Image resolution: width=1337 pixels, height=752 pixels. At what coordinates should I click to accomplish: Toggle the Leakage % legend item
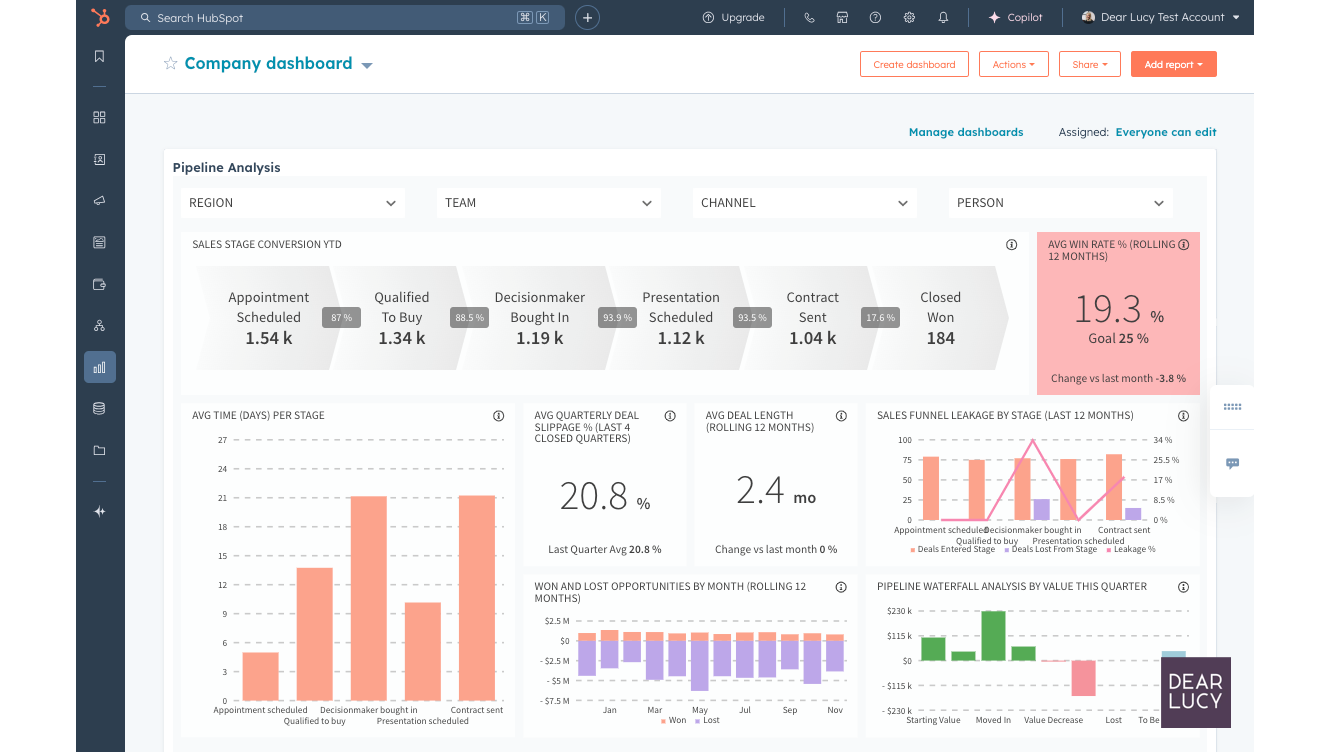[1129, 549]
